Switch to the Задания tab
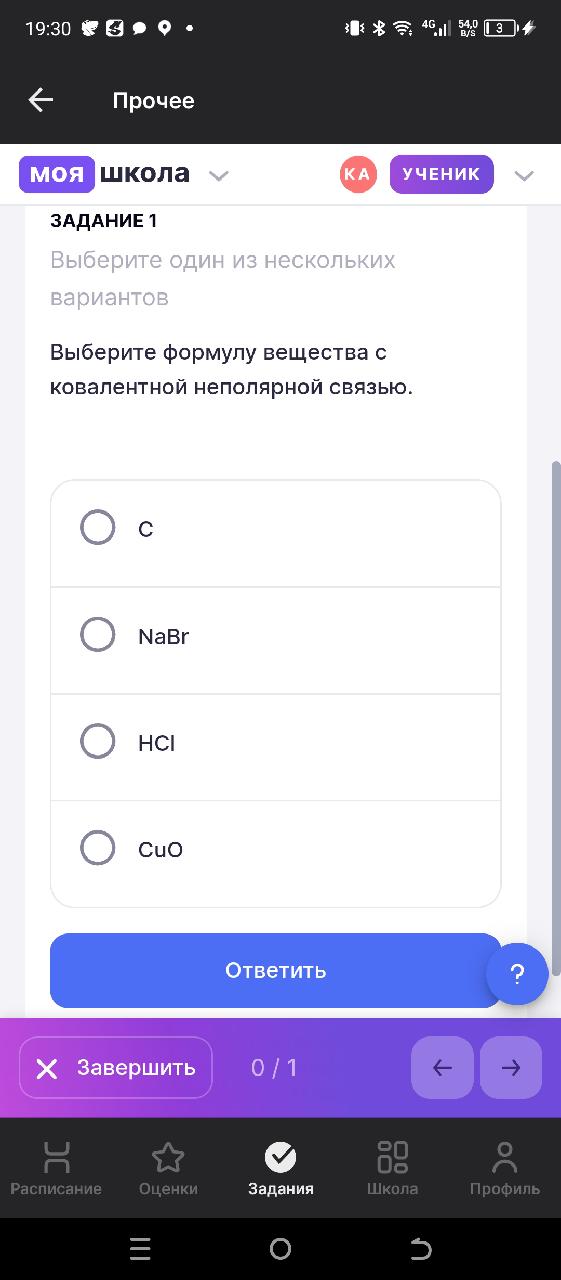The width and height of the screenshot is (561, 1280). pyautogui.click(x=281, y=1170)
